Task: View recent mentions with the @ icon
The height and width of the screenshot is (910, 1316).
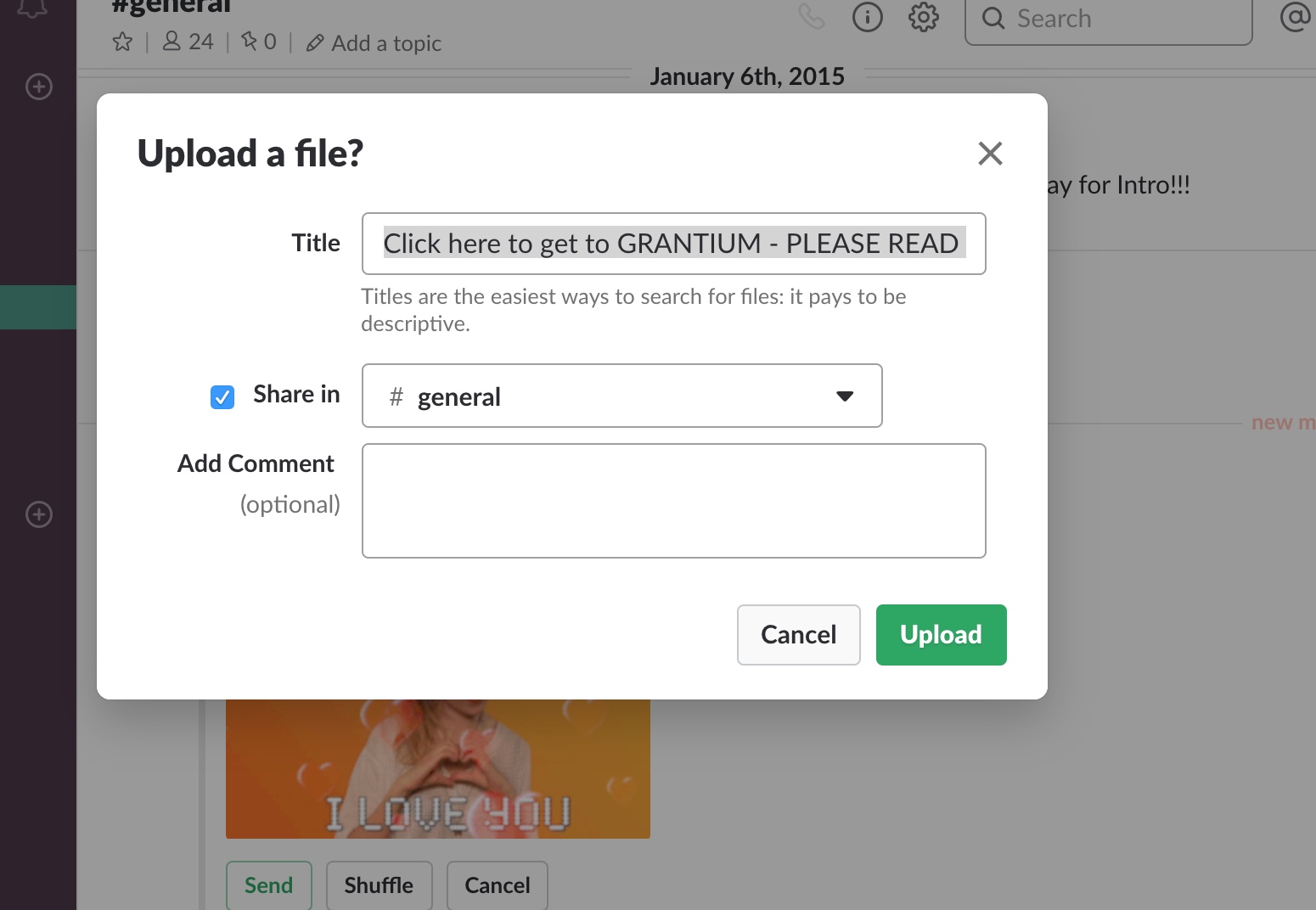Action: [1294, 19]
